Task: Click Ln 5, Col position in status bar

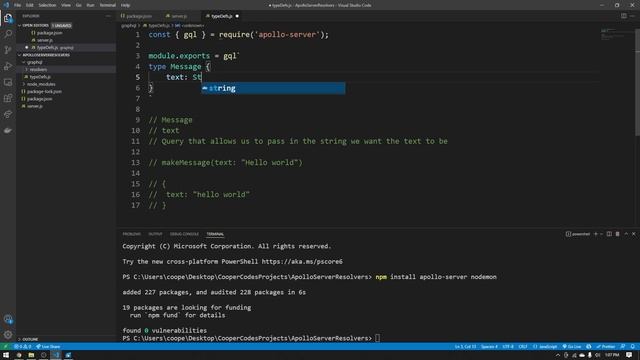Action: 465,347
